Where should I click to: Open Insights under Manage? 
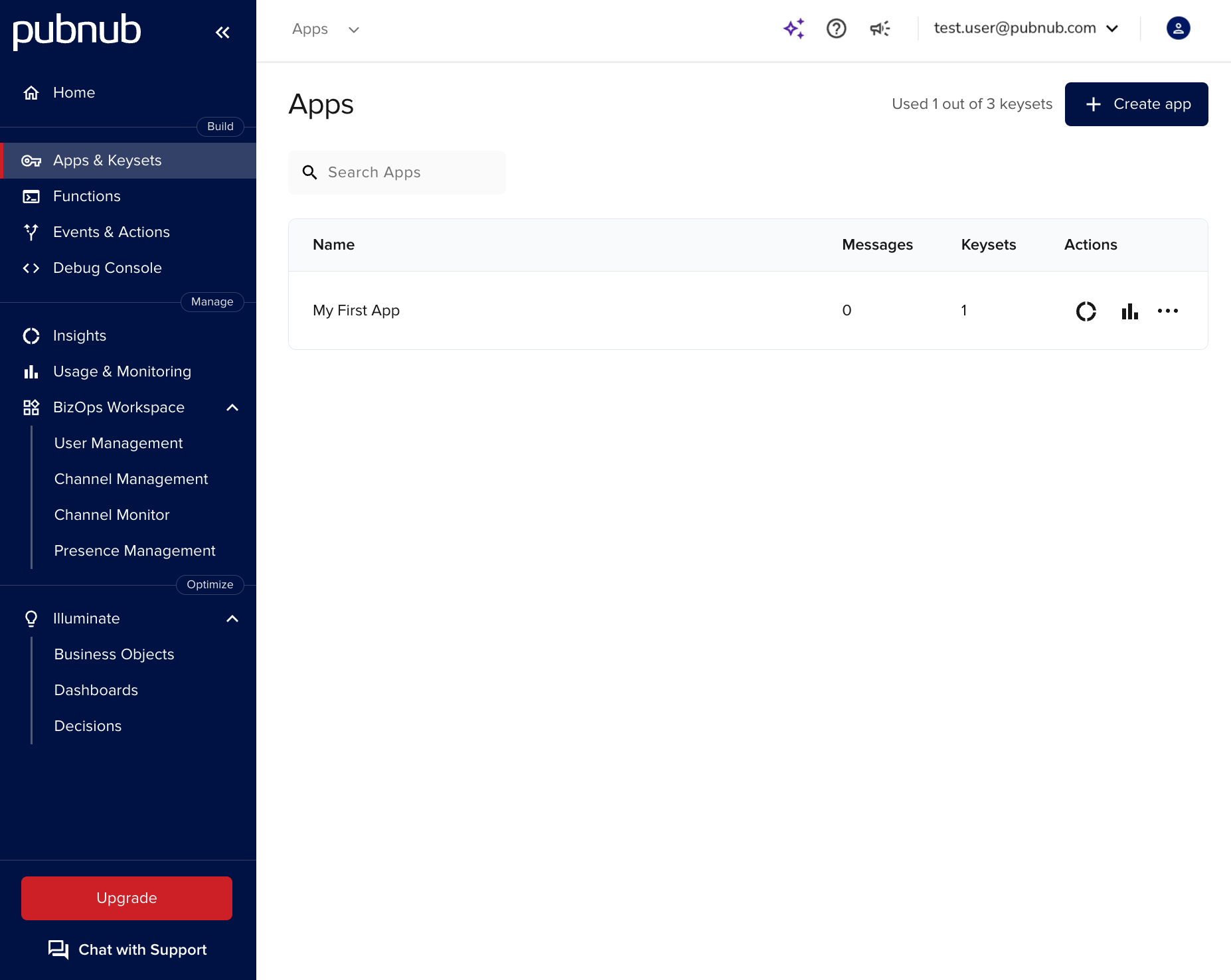(79, 335)
